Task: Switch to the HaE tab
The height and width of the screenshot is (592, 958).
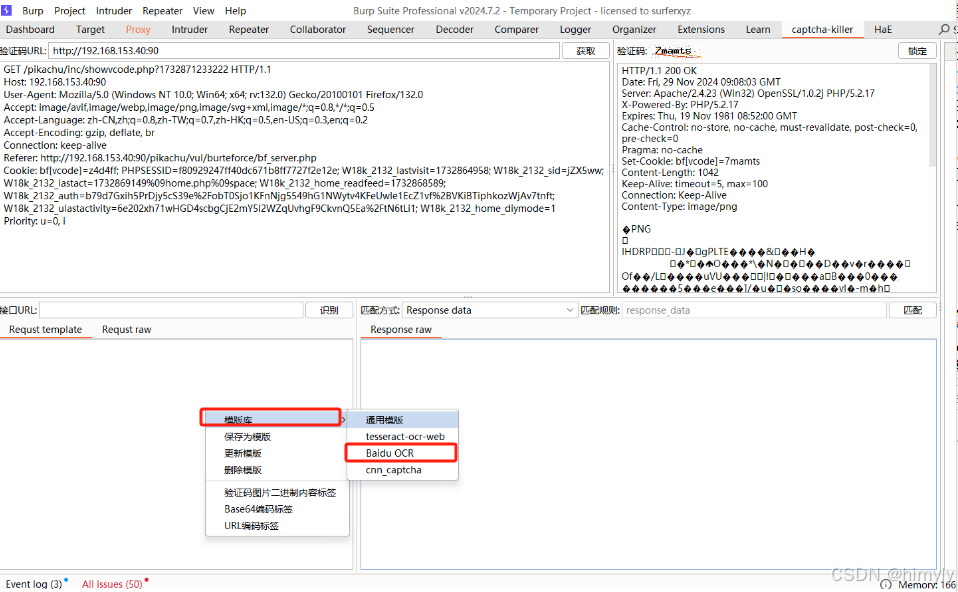Action: (883, 29)
